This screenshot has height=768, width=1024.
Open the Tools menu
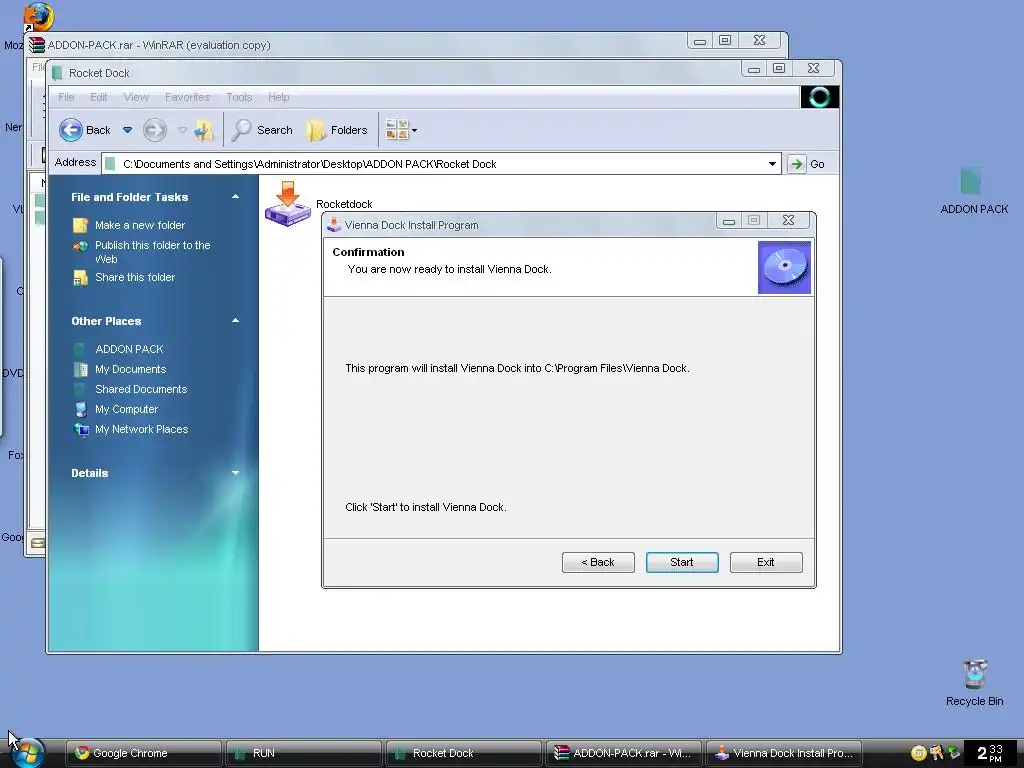point(239,97)
